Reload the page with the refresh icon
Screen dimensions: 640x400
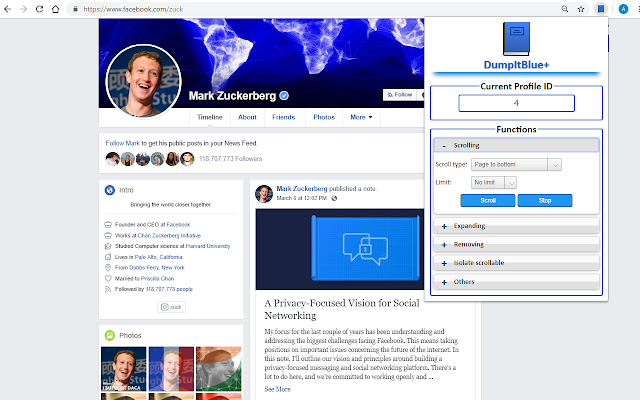point(51,8)
